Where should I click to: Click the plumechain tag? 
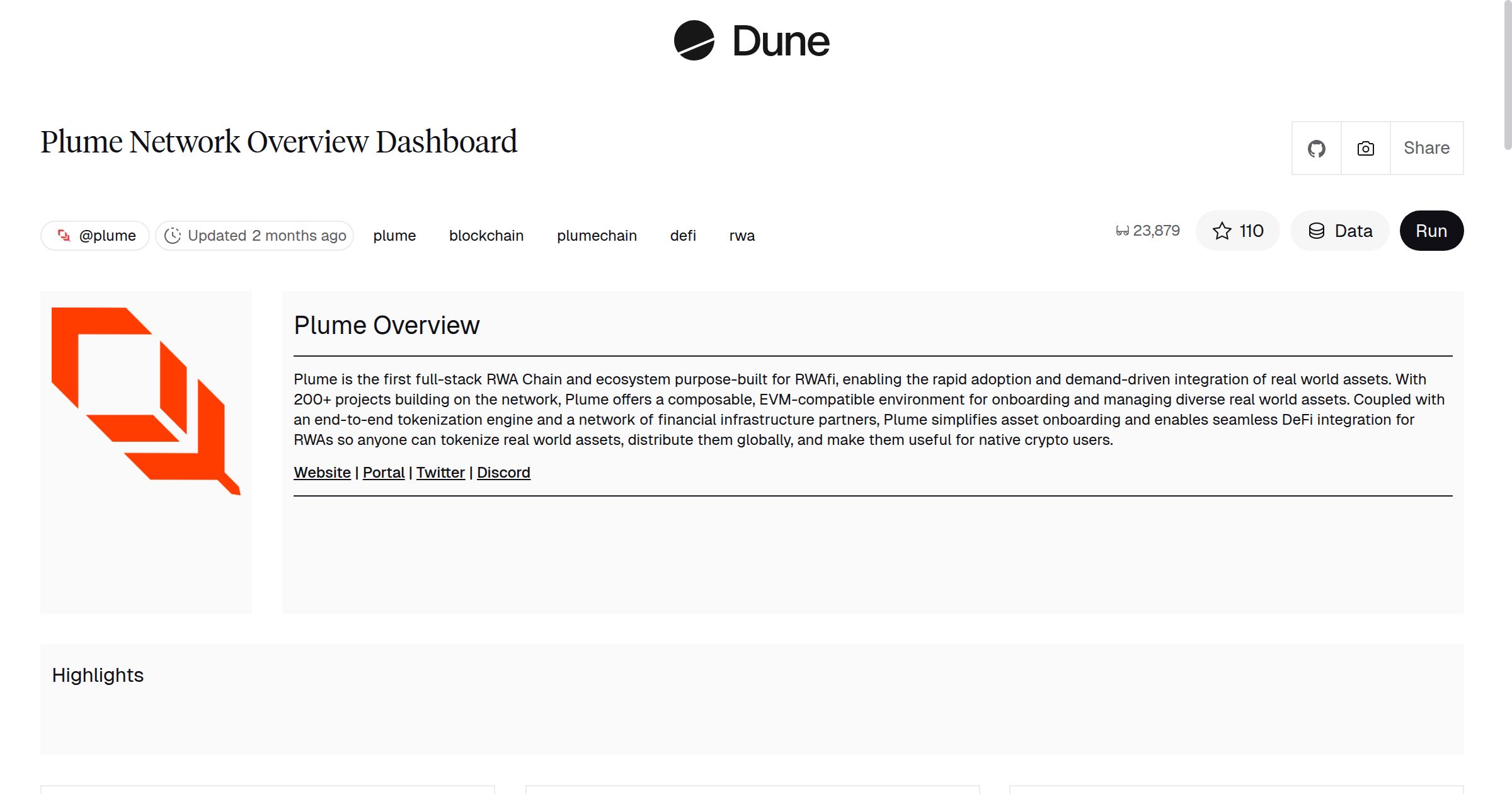point(597,235)
